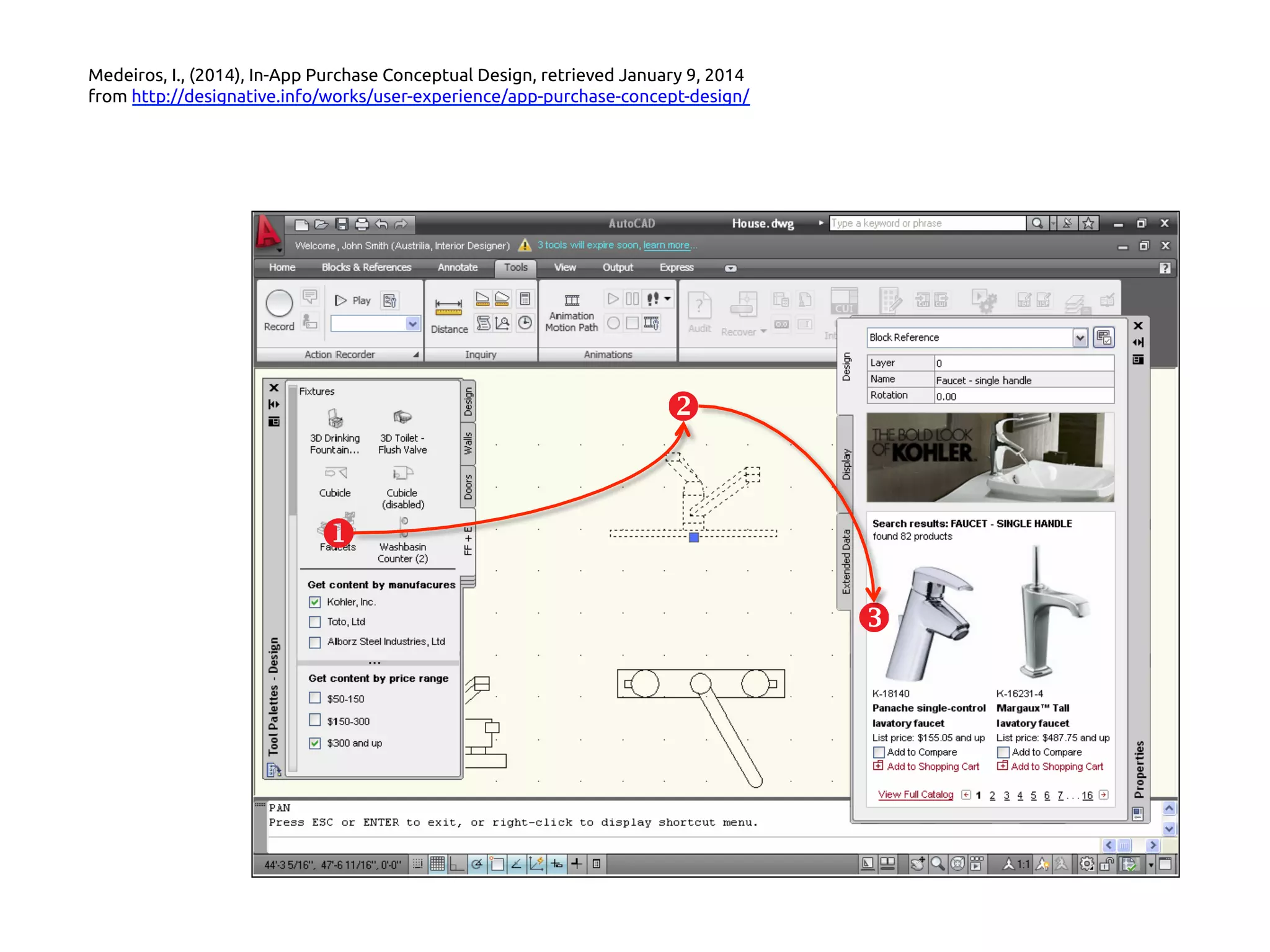Open the Annotate ribbon tab
Screen dimensions: 1270x952
click(458, 268)
